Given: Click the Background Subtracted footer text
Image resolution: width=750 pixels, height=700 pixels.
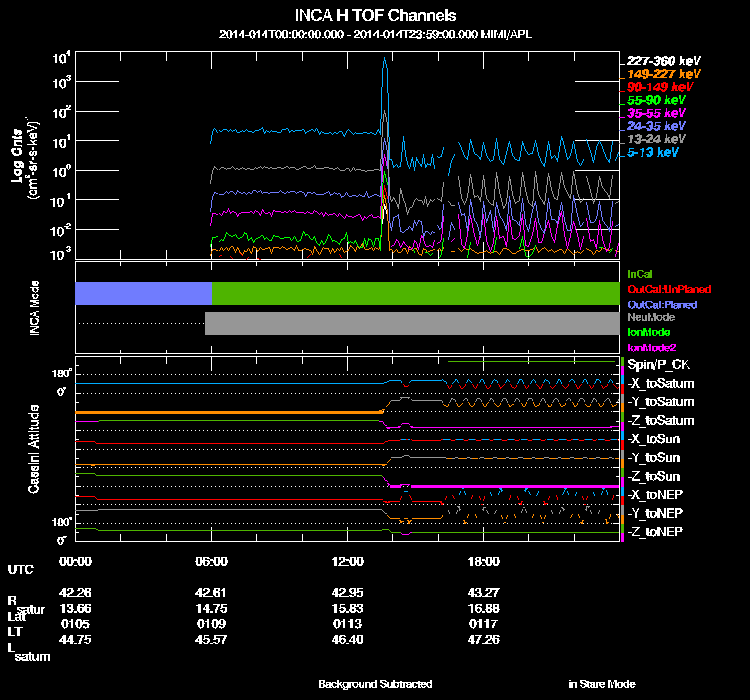Looking at the screenshot, I should tap(375, 684).
